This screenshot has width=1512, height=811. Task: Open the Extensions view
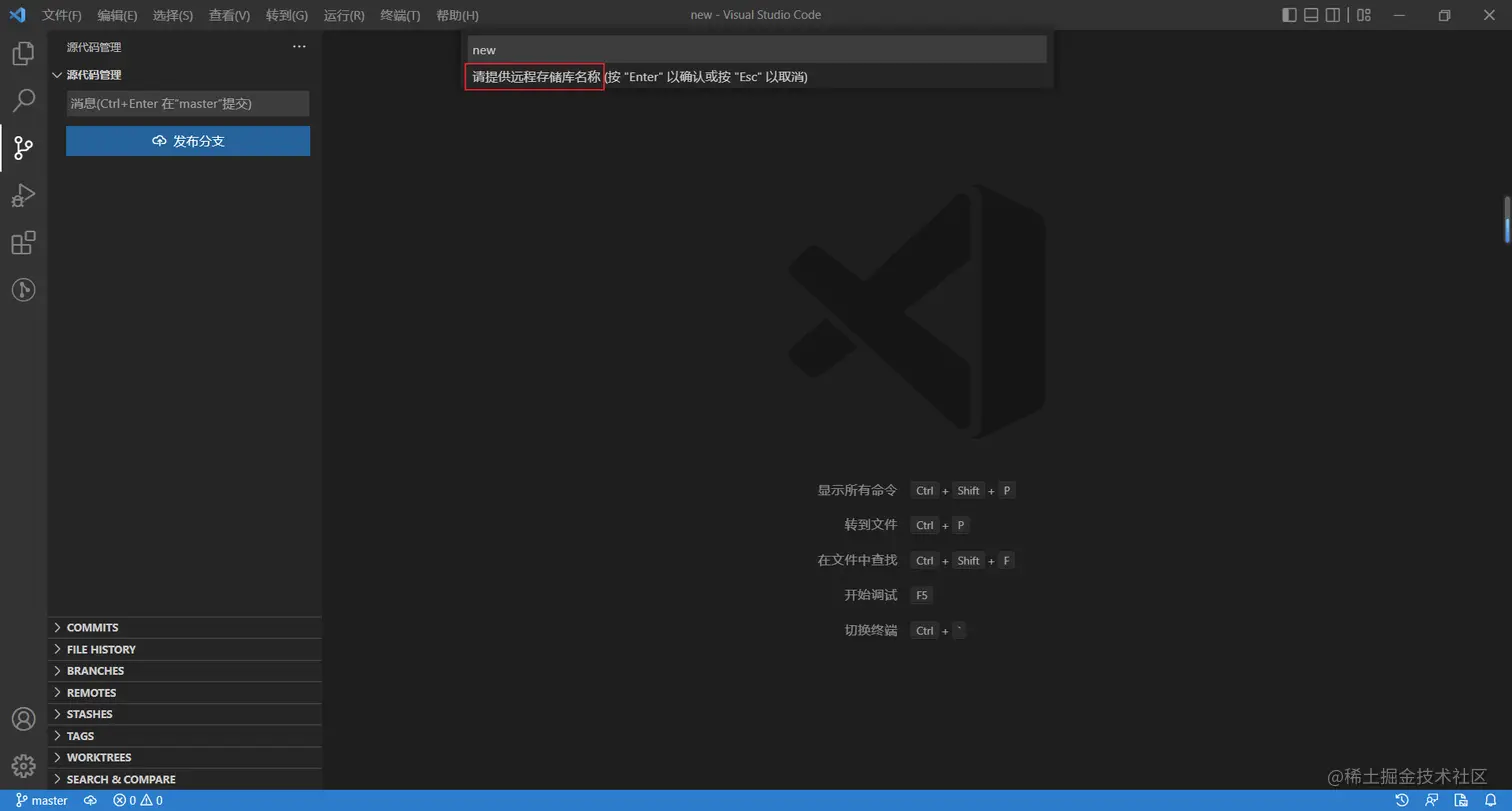(x=23, y=243)
